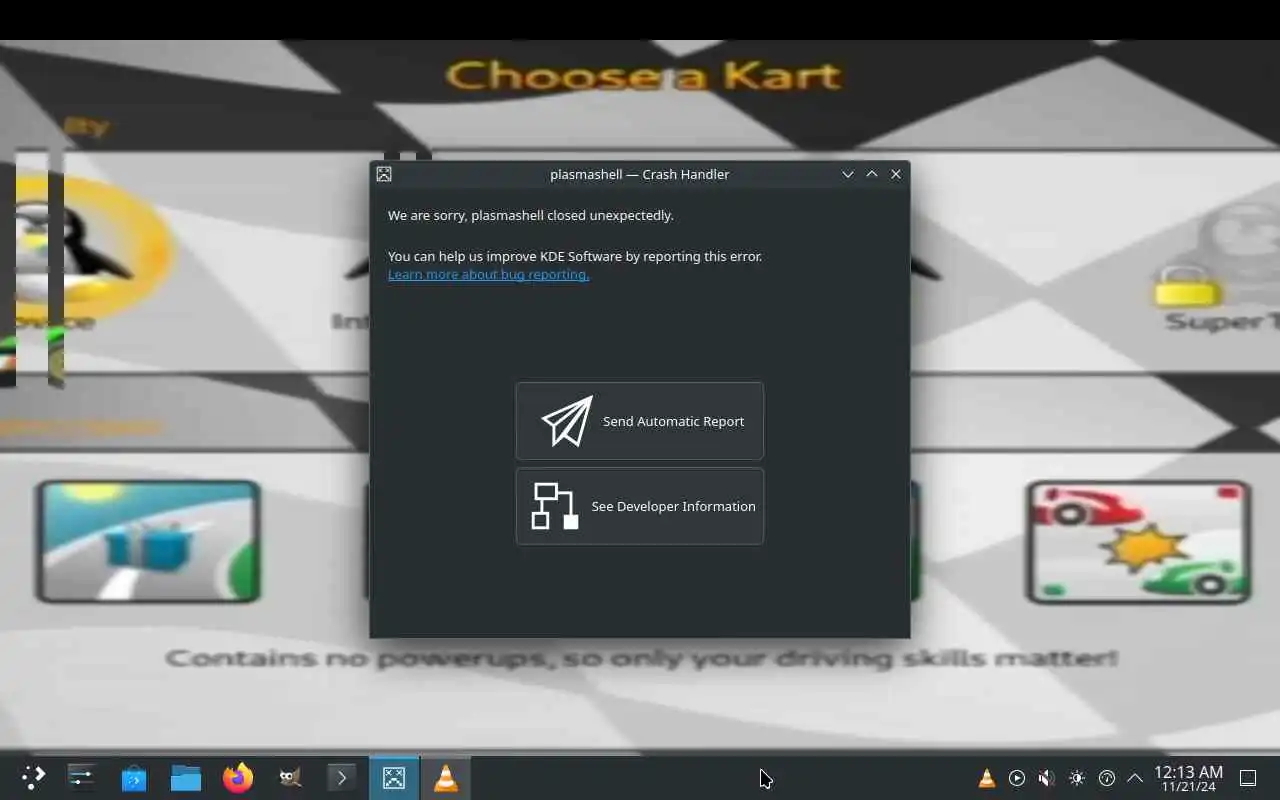The image size is (1280, 800).
Task: Click the paper plane icon on Send Automatic Report
Action: pos(567,421)
